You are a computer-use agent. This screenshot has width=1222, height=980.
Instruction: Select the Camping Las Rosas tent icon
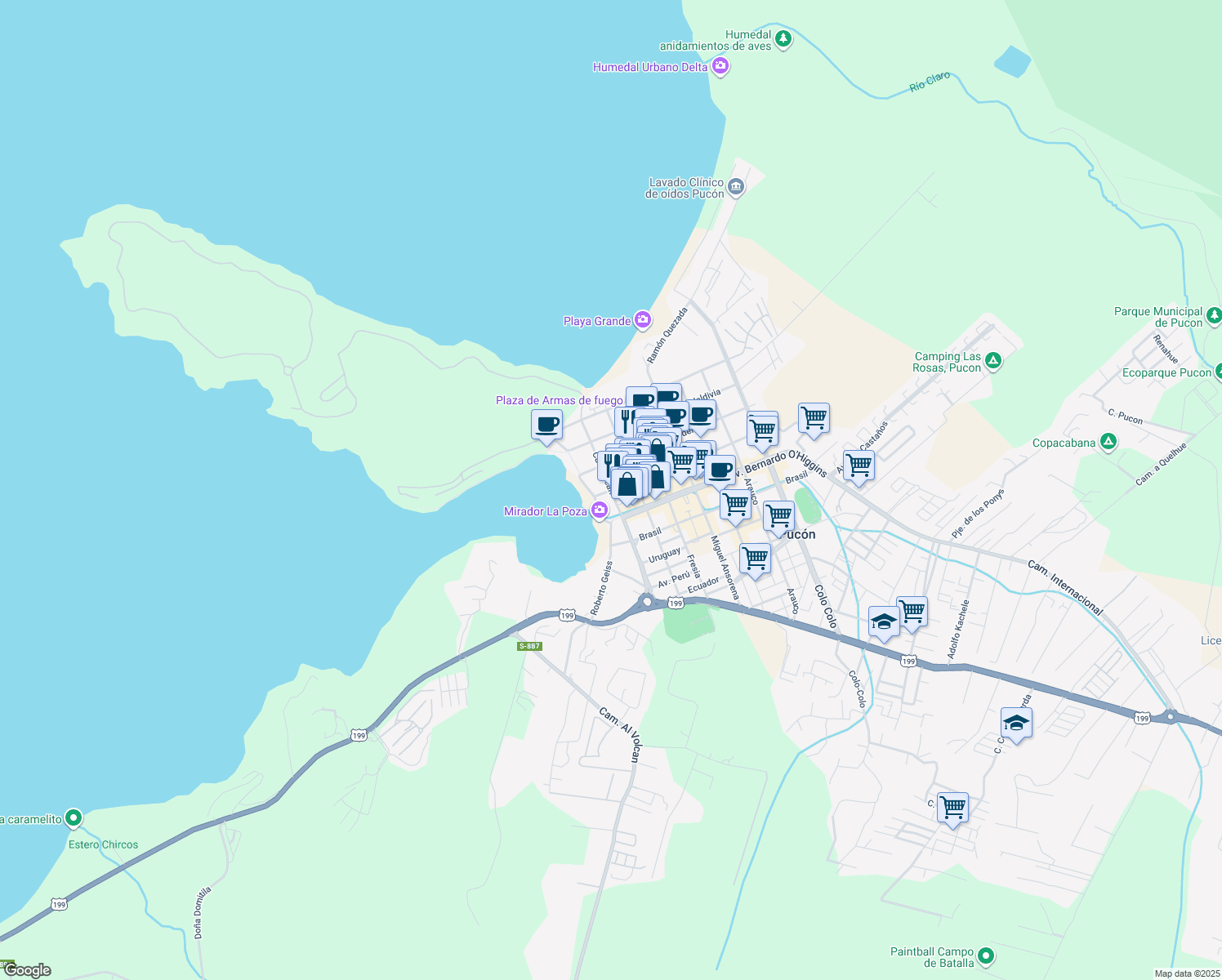(x=993, y=361)
